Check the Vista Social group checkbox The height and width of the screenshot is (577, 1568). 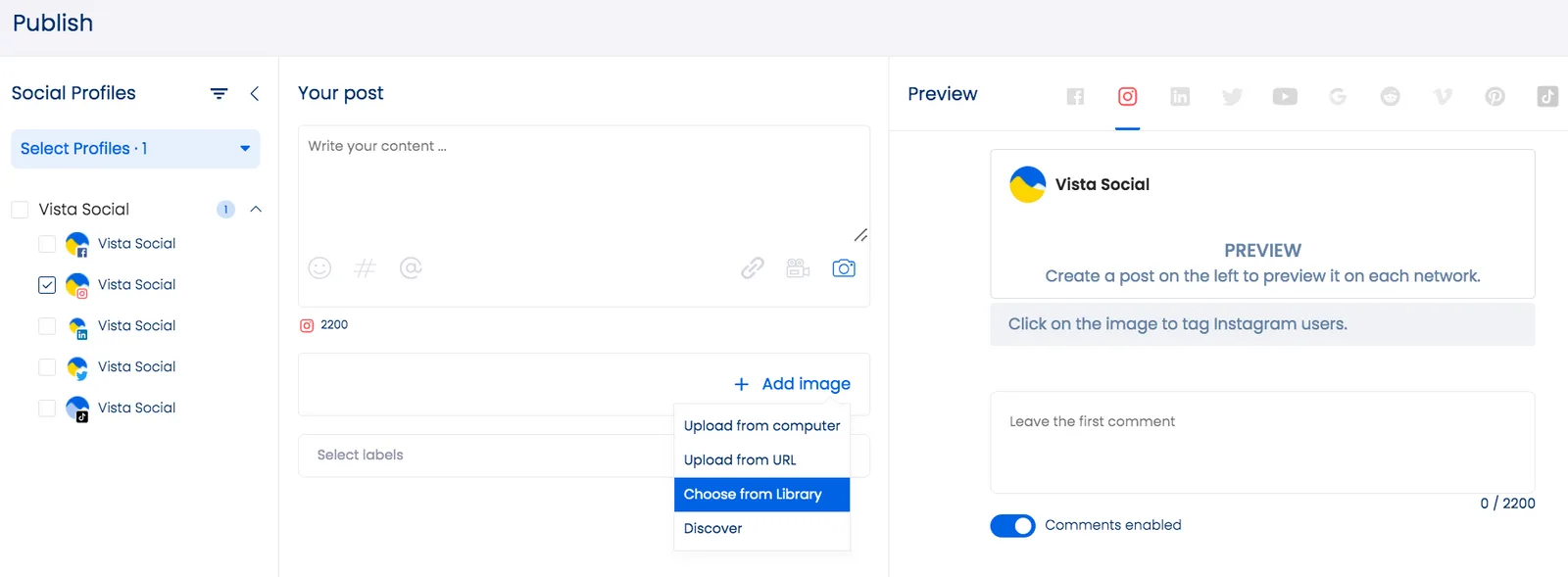(20, 210)
